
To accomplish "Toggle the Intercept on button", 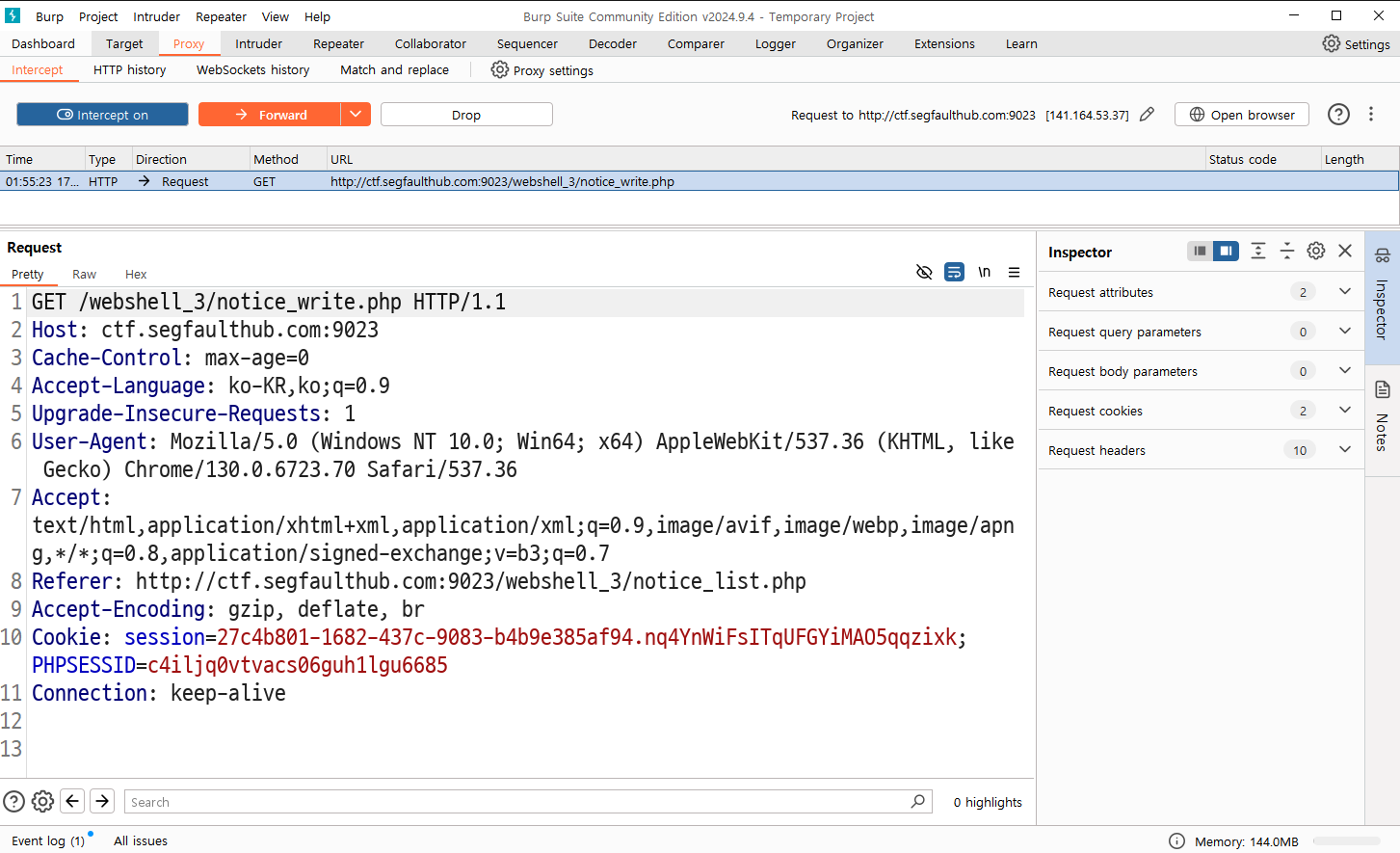I will click(102, 114).
